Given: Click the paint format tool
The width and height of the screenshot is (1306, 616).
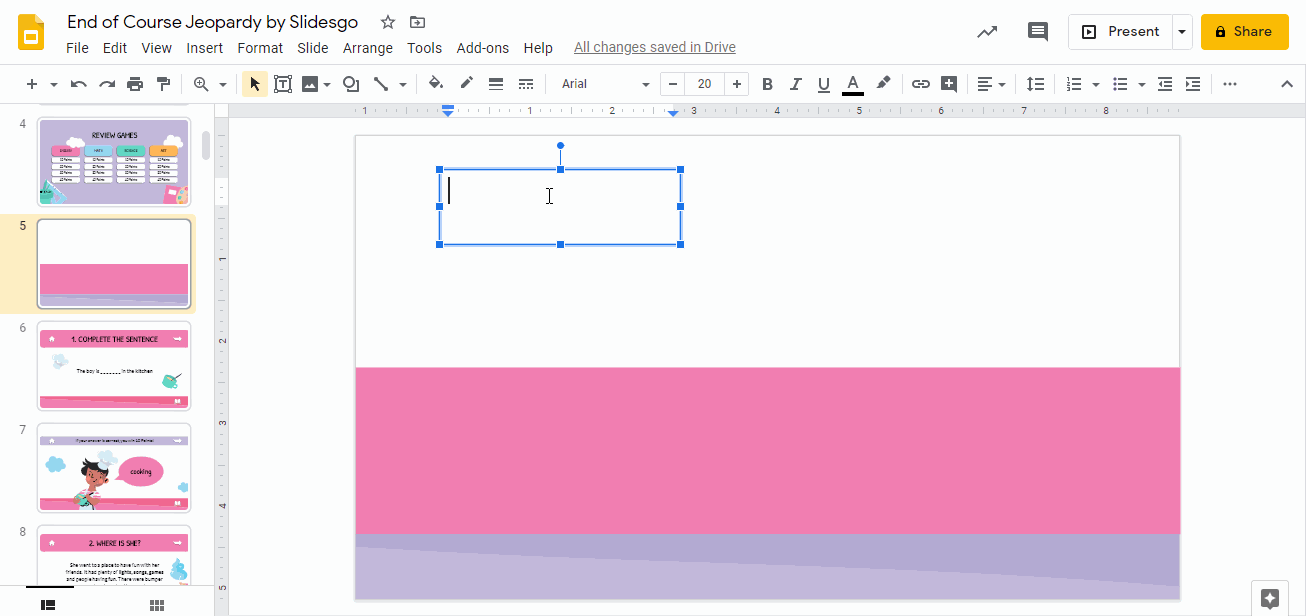Looking at the screenshot, I should tap(163, 83).
